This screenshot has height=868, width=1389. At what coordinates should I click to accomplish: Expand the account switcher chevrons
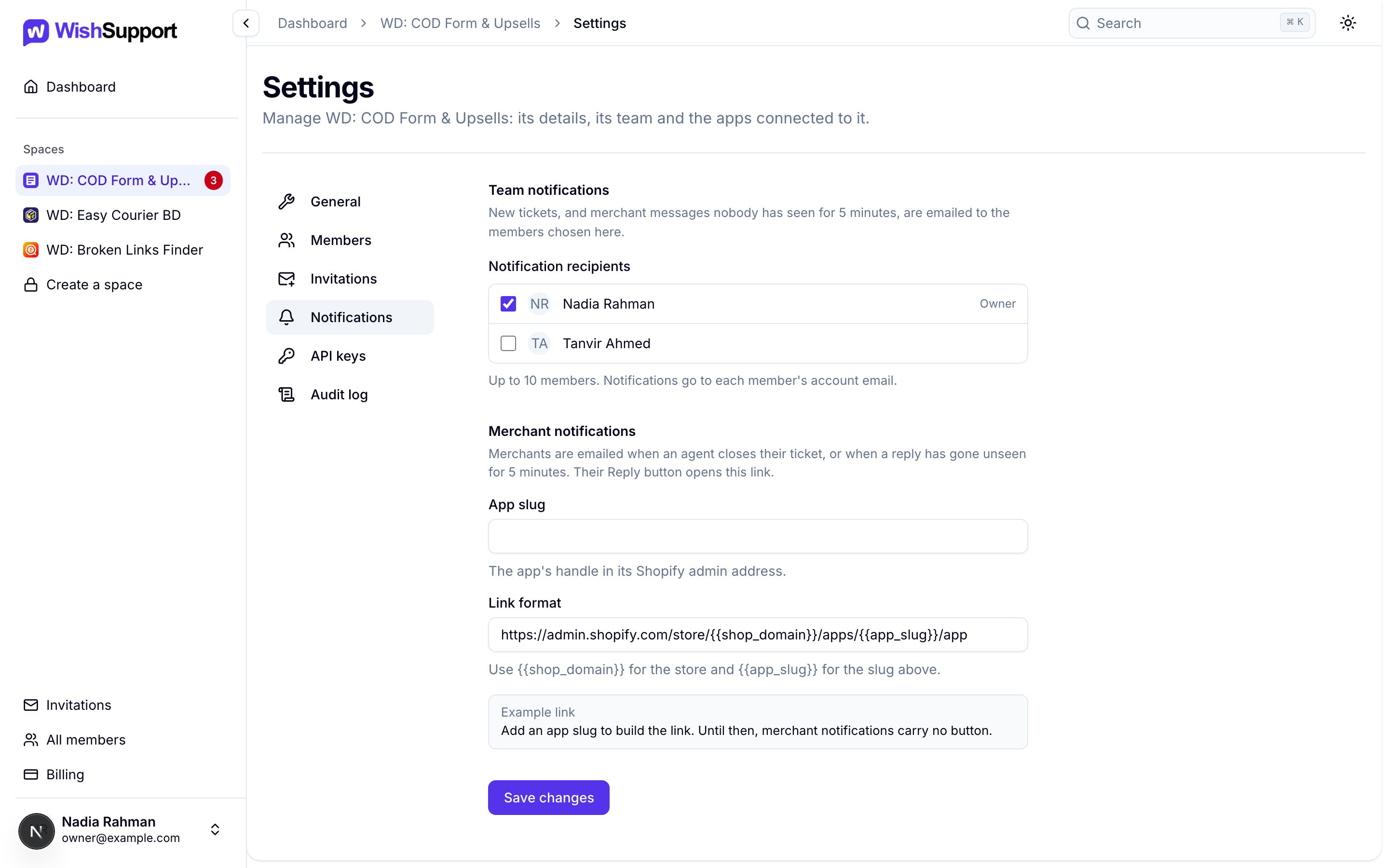(x=215, y=829)
